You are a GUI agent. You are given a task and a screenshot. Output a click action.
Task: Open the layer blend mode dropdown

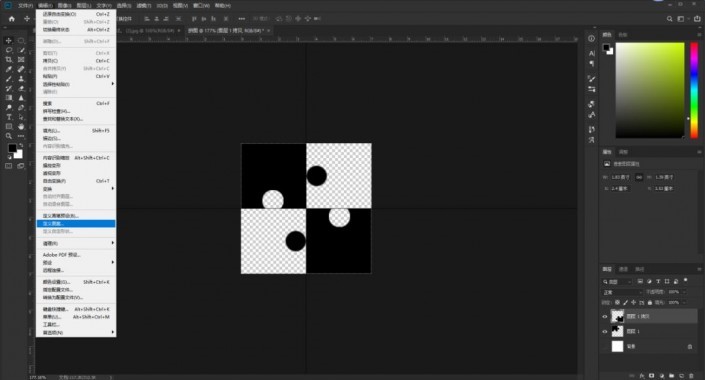coord(622,292)
